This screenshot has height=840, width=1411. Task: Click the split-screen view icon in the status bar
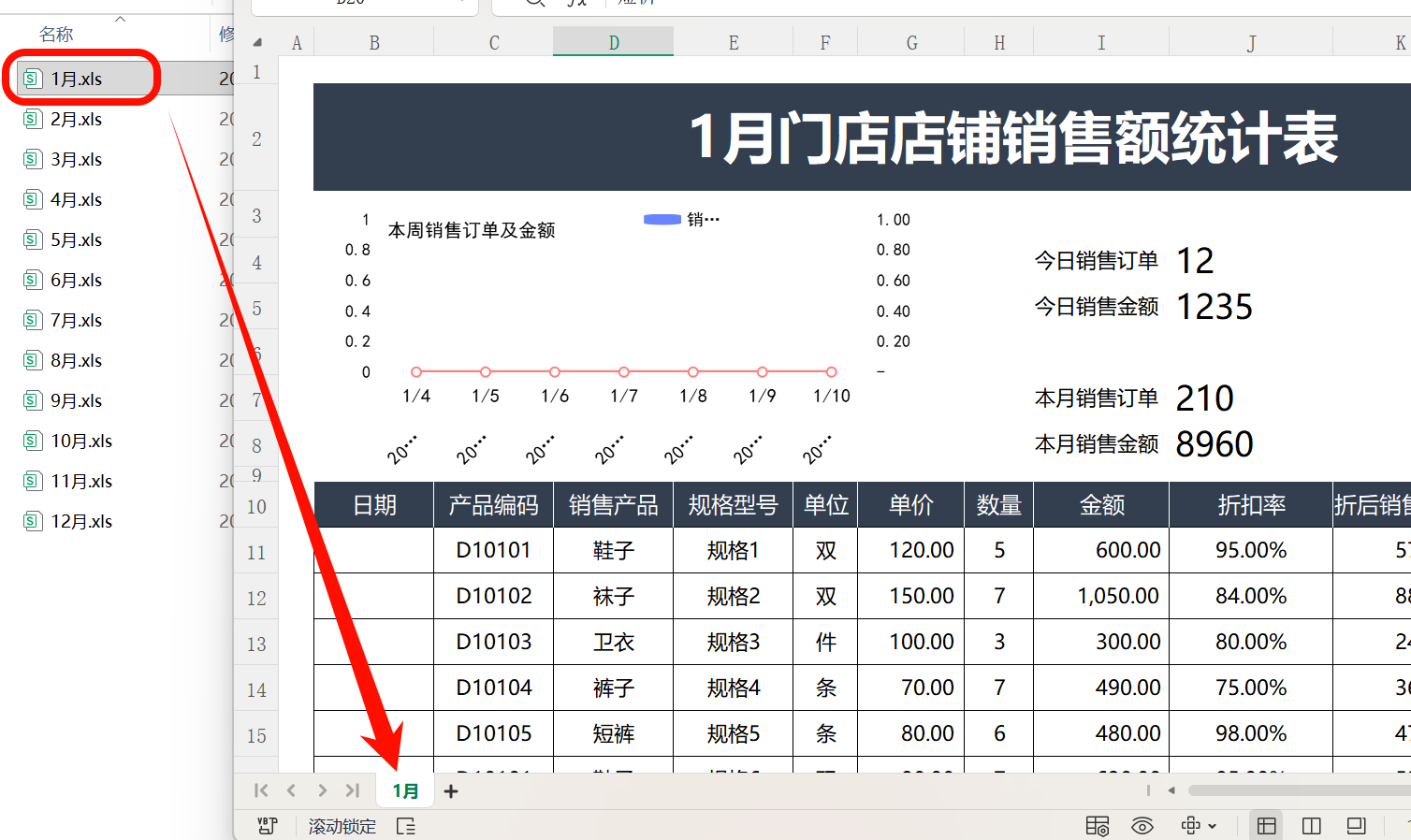[1311, 826]
